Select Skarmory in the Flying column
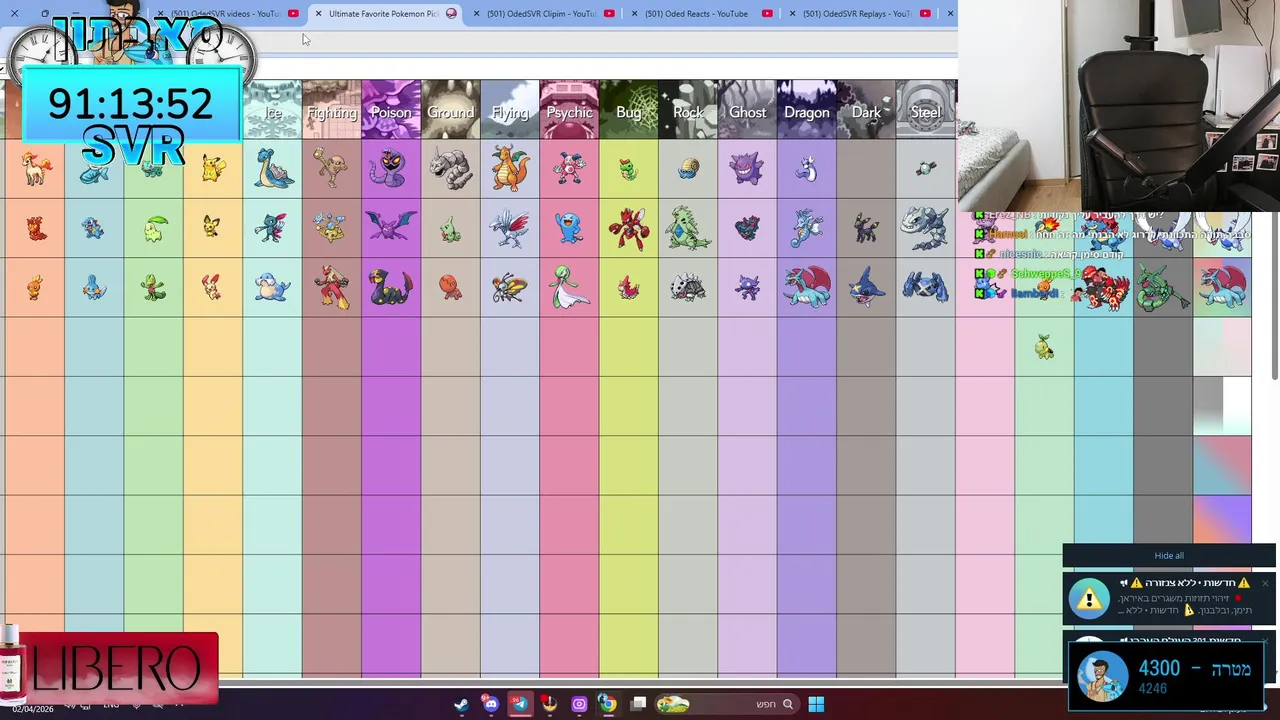Screen dimensions: 1280x720 (x=510, y=228)
